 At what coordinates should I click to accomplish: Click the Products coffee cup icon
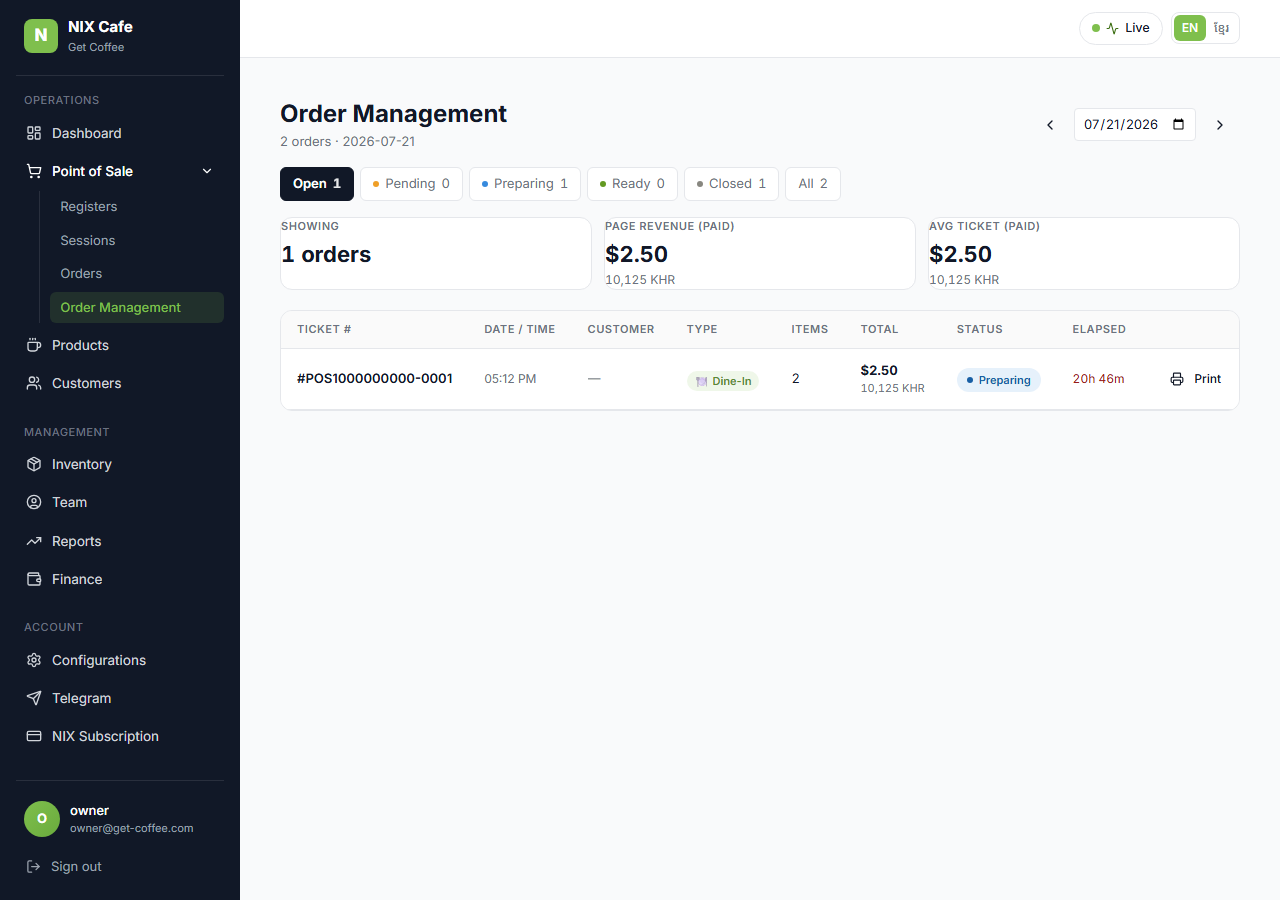click(34, 345)
